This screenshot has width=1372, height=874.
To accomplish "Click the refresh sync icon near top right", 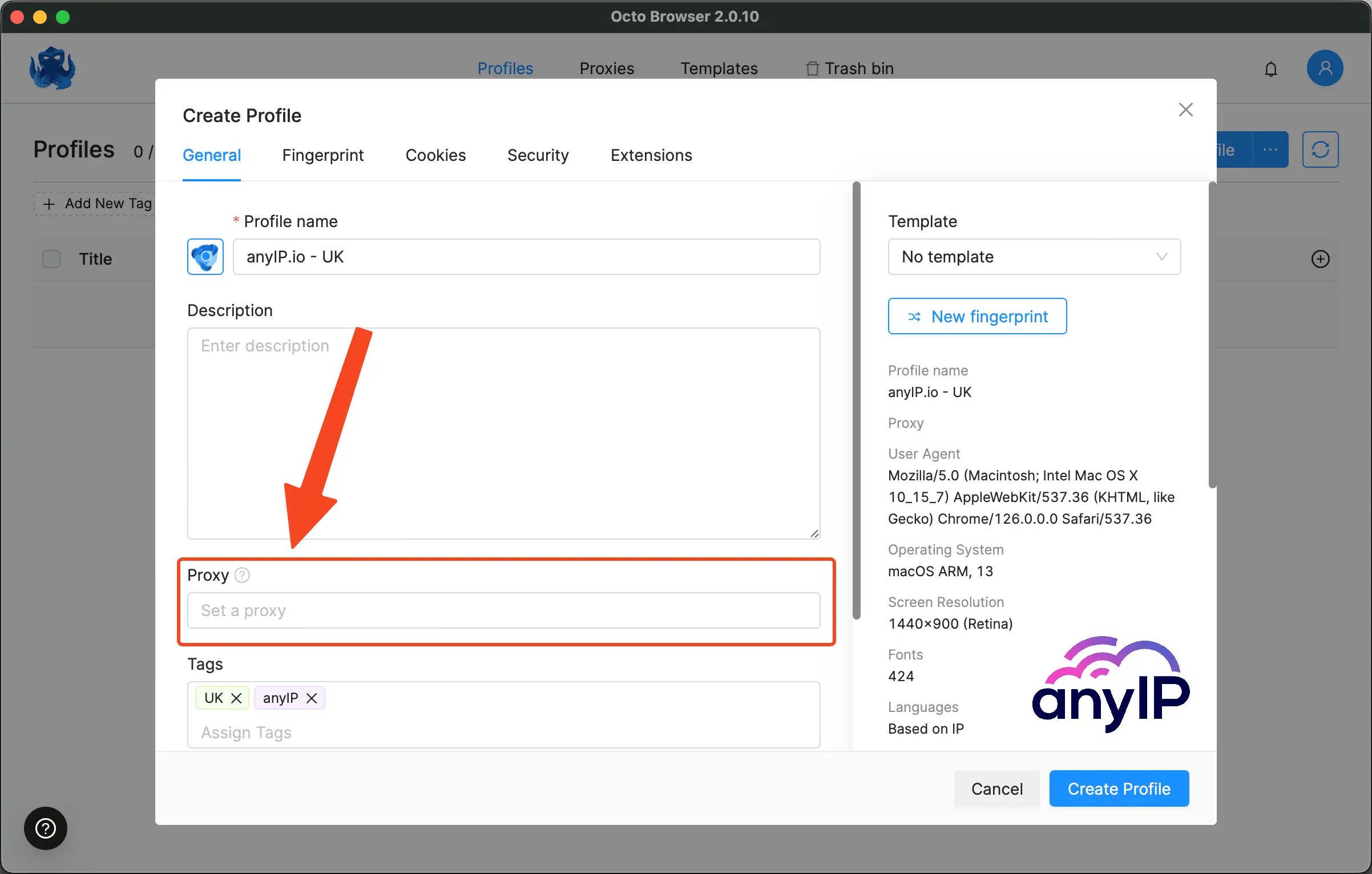I will coord(1320,149).
